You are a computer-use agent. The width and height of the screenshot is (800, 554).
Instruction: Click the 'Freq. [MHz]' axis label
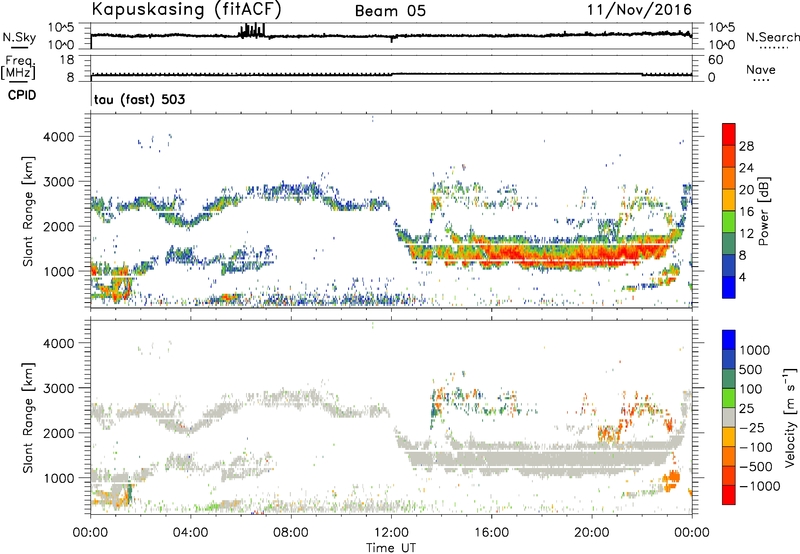coord(18,68)
